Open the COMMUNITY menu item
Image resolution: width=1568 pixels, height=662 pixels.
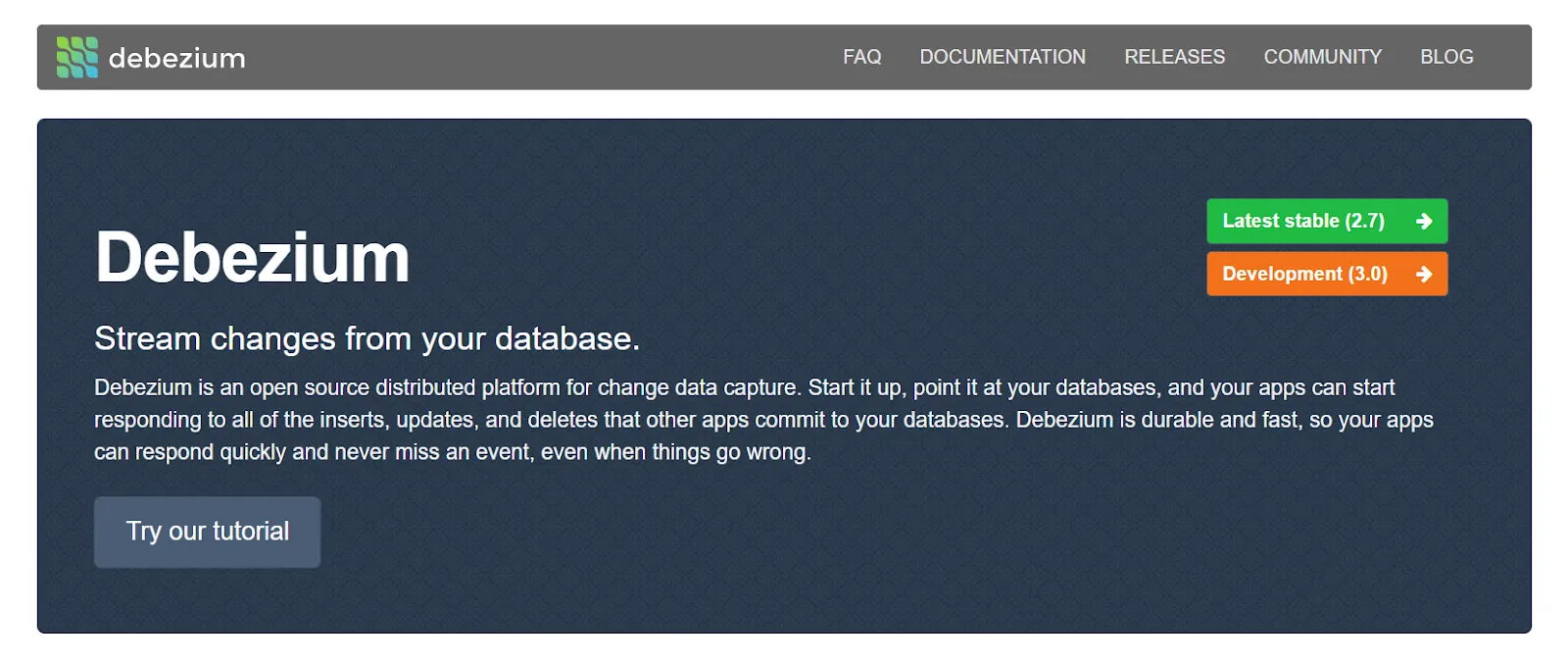tap(1322, 57)
